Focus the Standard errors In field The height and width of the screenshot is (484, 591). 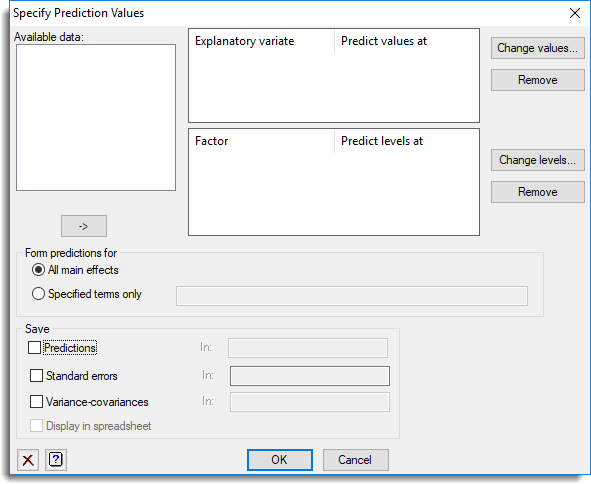click(x=310, y=376)
